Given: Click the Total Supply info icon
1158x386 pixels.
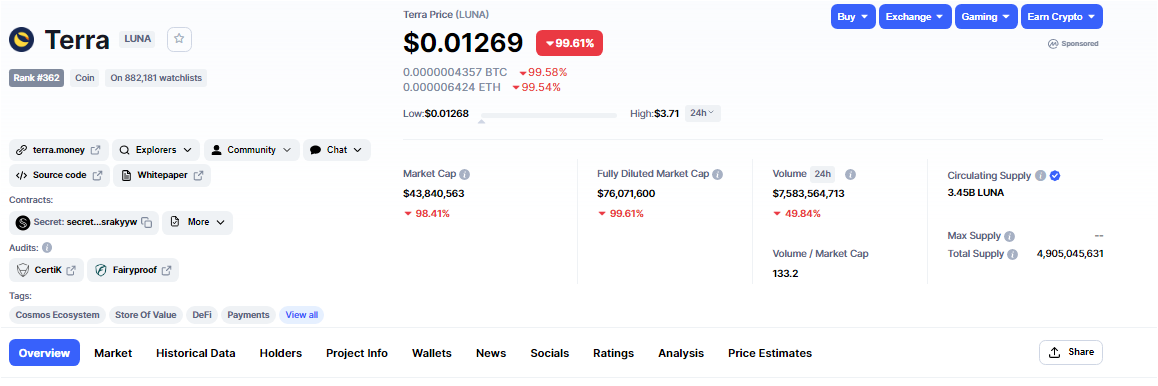Looking at the screenshot, I should tap(1013, 254).
